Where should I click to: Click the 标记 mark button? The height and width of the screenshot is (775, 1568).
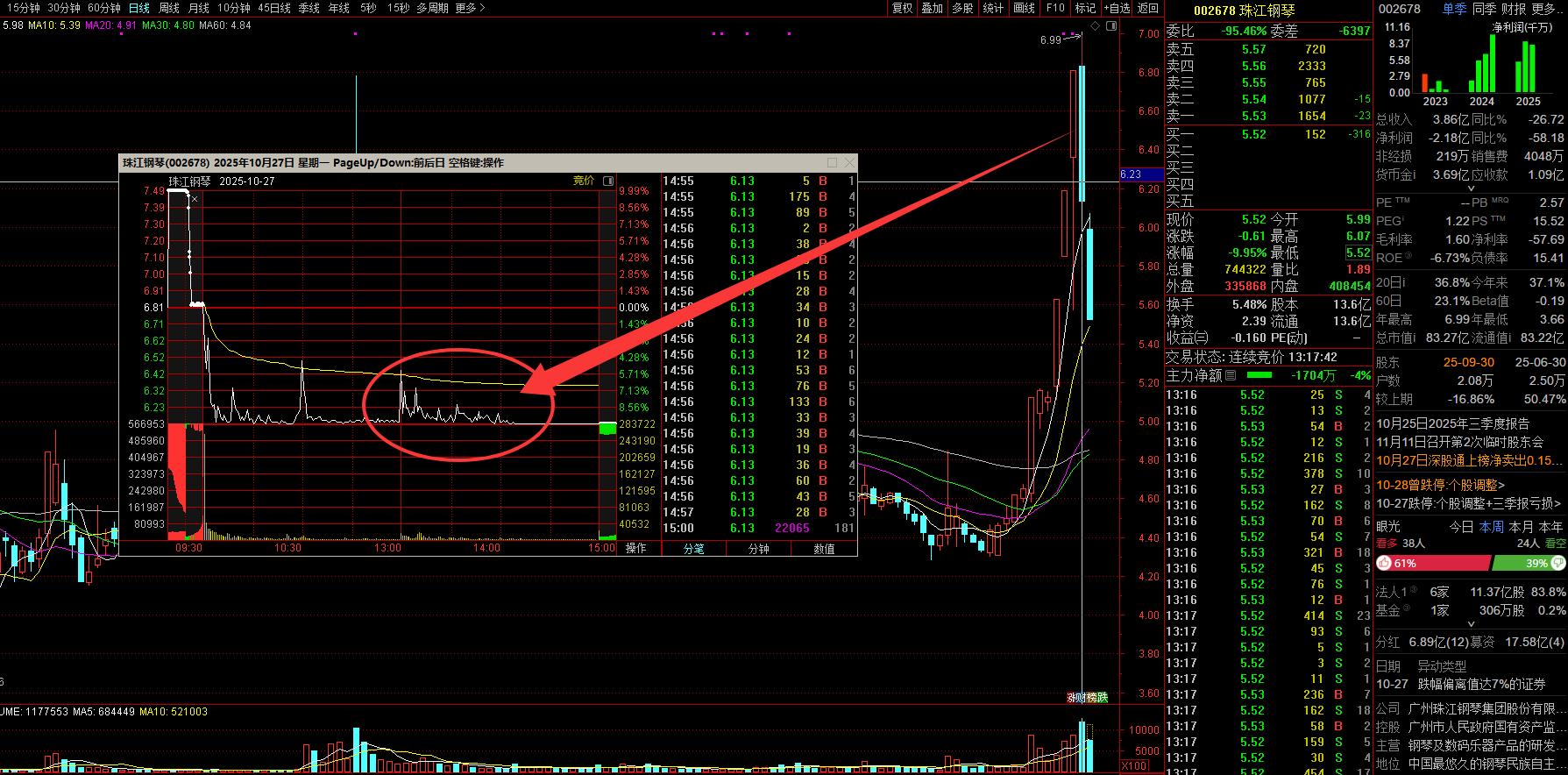[x=1086, y=8]
